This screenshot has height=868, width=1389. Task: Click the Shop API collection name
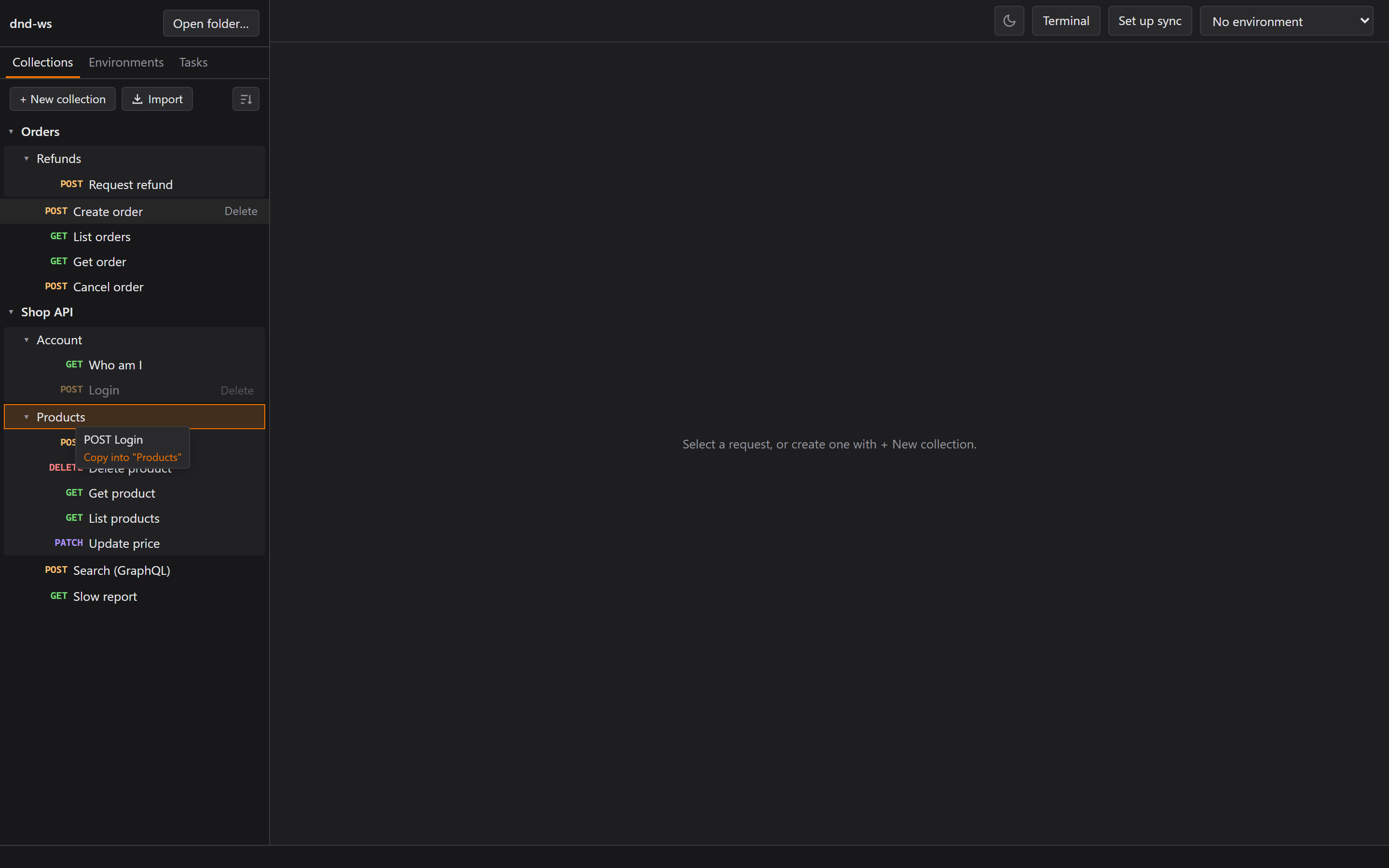coord(47,312)
